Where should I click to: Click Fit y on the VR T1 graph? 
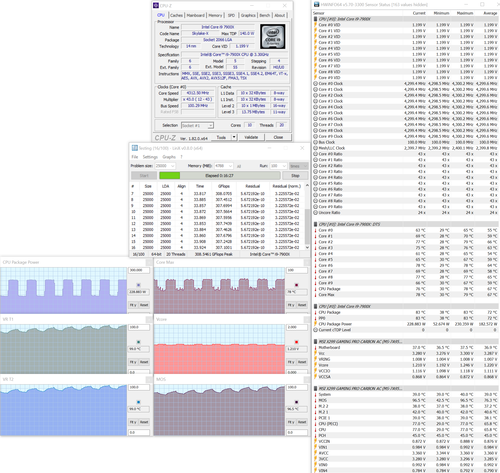(133, 362)
